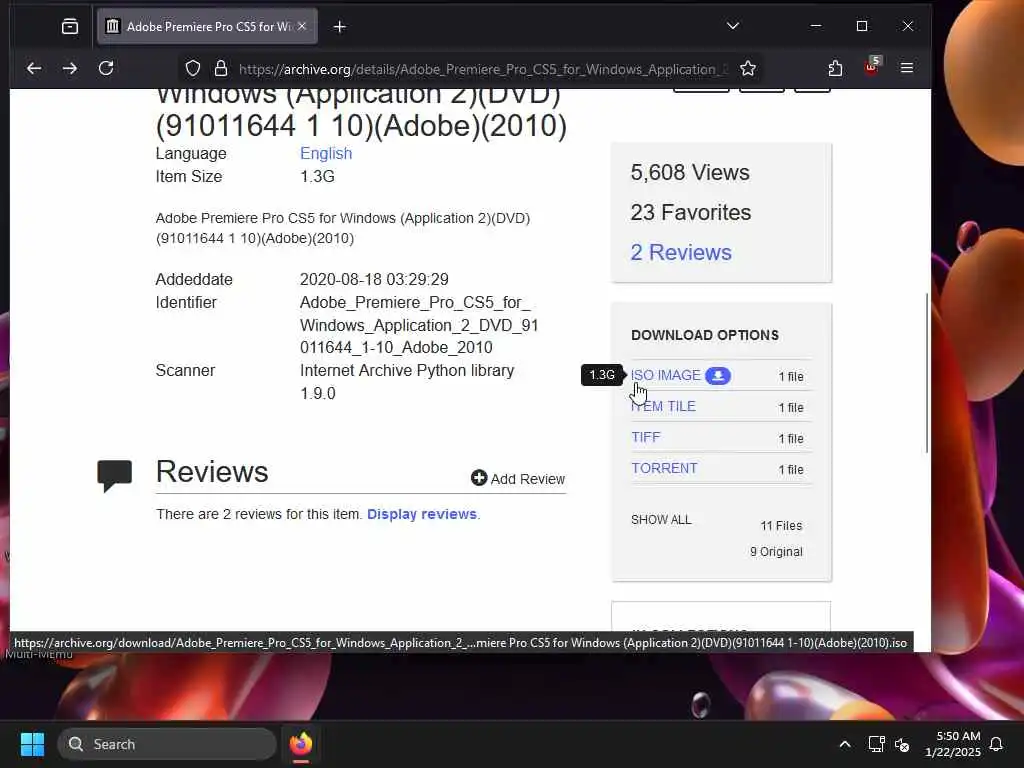Open the TORRENT download option
The image size is (1024, 768).
pyautogui.click(x=664, y=468)
